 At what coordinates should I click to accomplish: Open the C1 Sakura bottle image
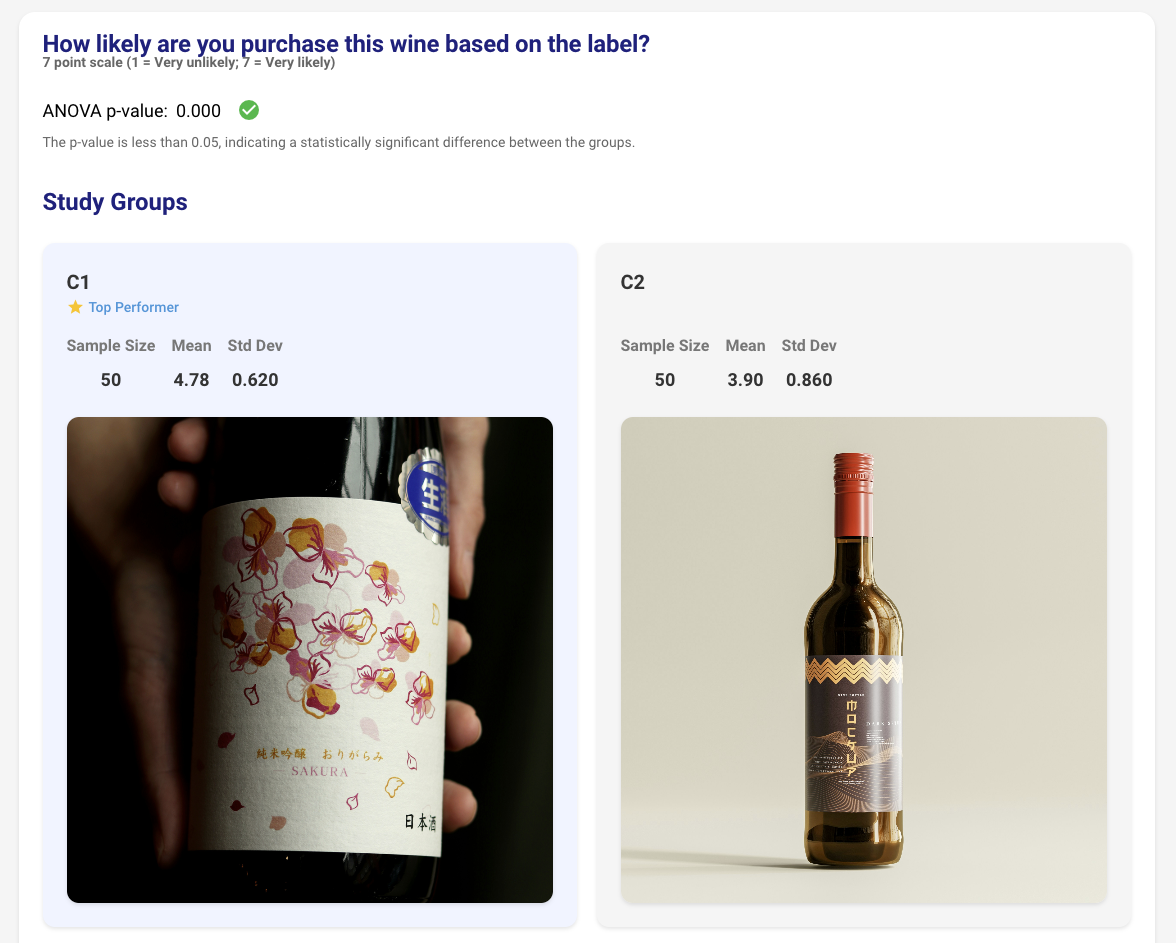(x=310, y=660)
